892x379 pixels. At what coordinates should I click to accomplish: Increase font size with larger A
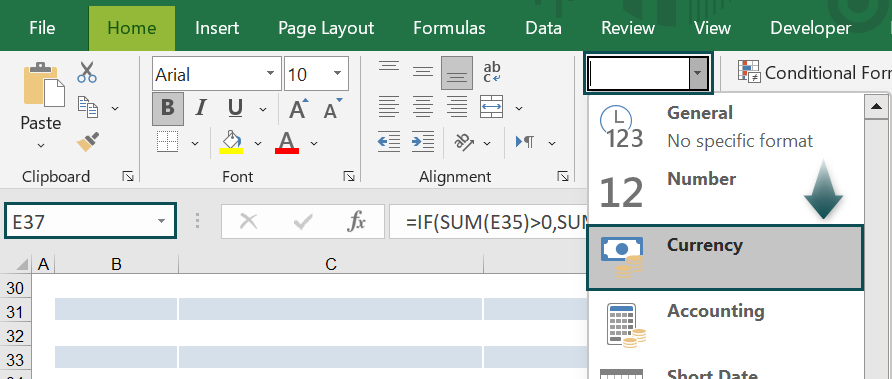[x=298, y=108]
